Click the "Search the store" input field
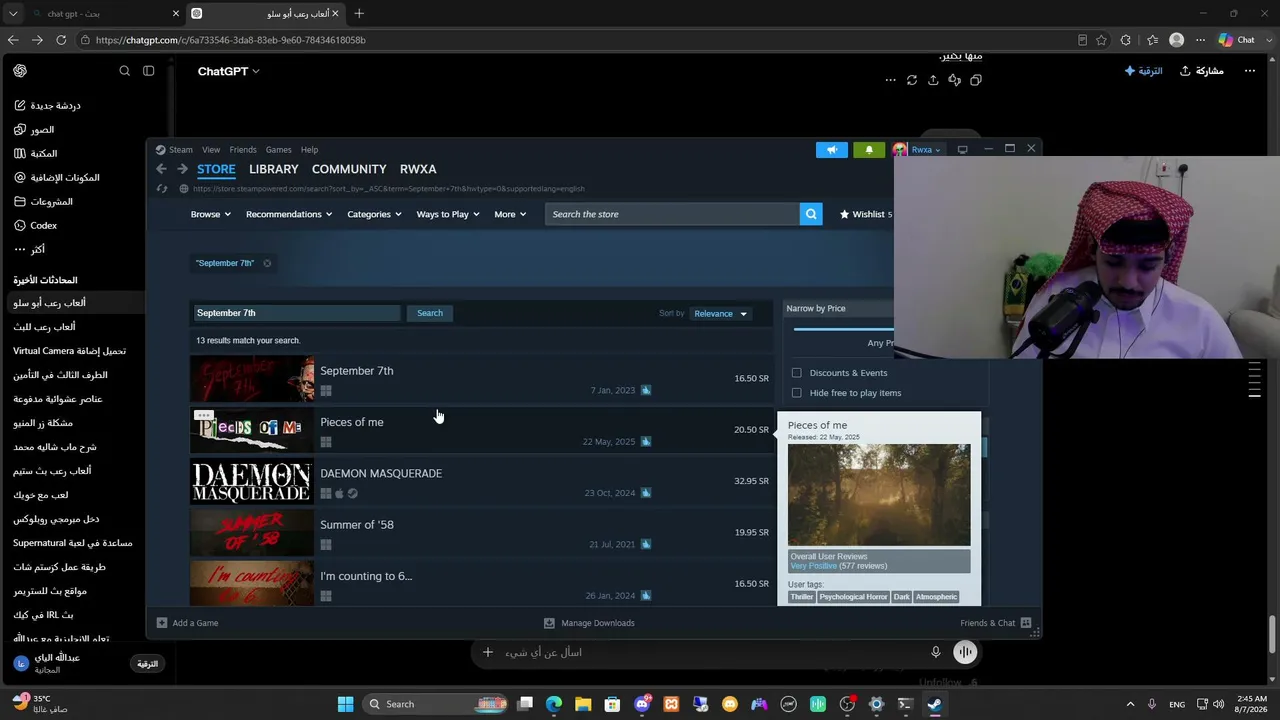Image resolution: width=1280 pixels, height=720 pixels. [672, 214]
